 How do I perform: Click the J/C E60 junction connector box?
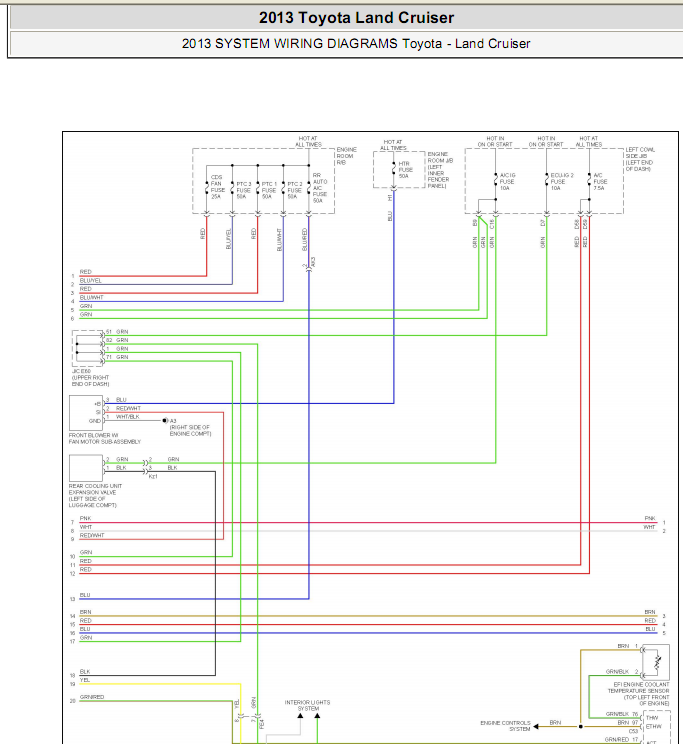coord(87,348)
